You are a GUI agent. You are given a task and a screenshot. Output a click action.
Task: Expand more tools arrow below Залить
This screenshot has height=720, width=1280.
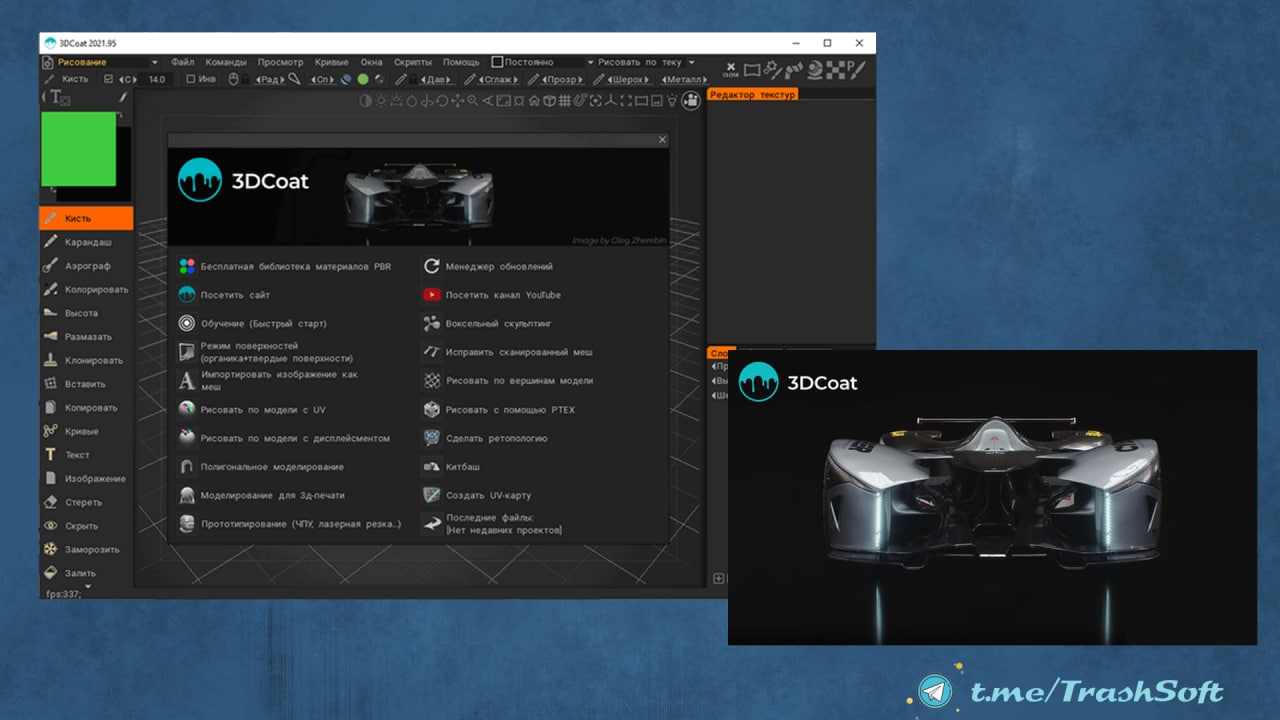(x=87, y=588)
